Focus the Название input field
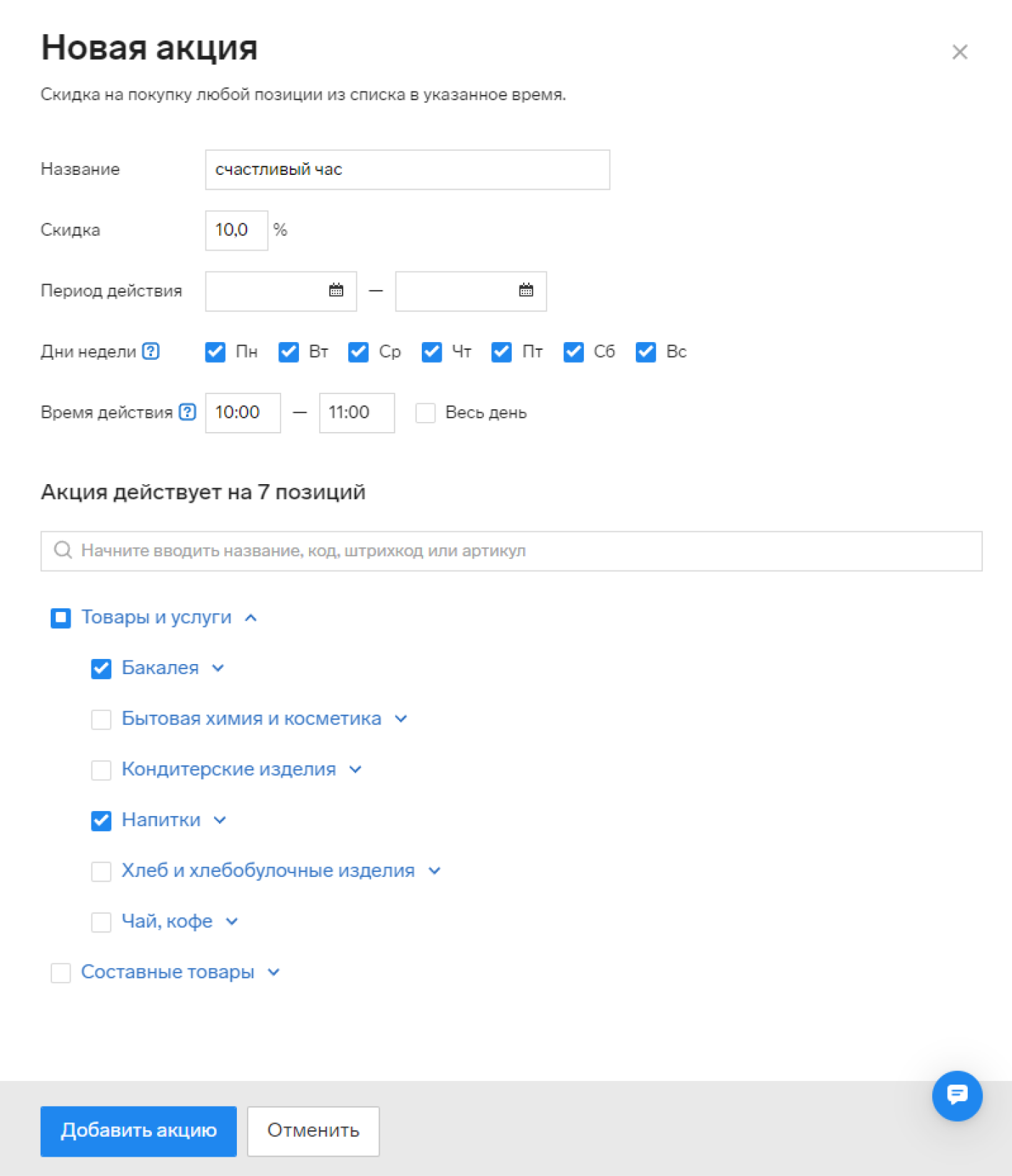Image resolution: width=1012 pixels, height=1176 pixels. [x=408, y=170]
